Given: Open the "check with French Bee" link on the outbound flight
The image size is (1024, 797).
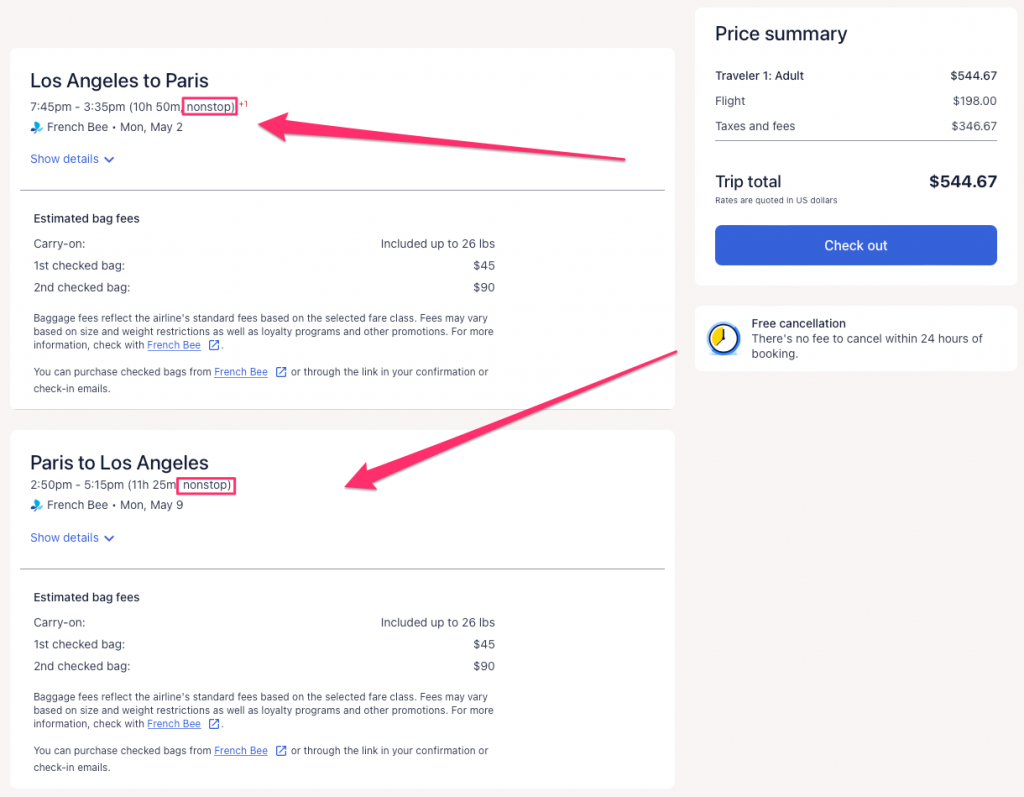Looking at the screenshot, I should (x=174, y=346).
